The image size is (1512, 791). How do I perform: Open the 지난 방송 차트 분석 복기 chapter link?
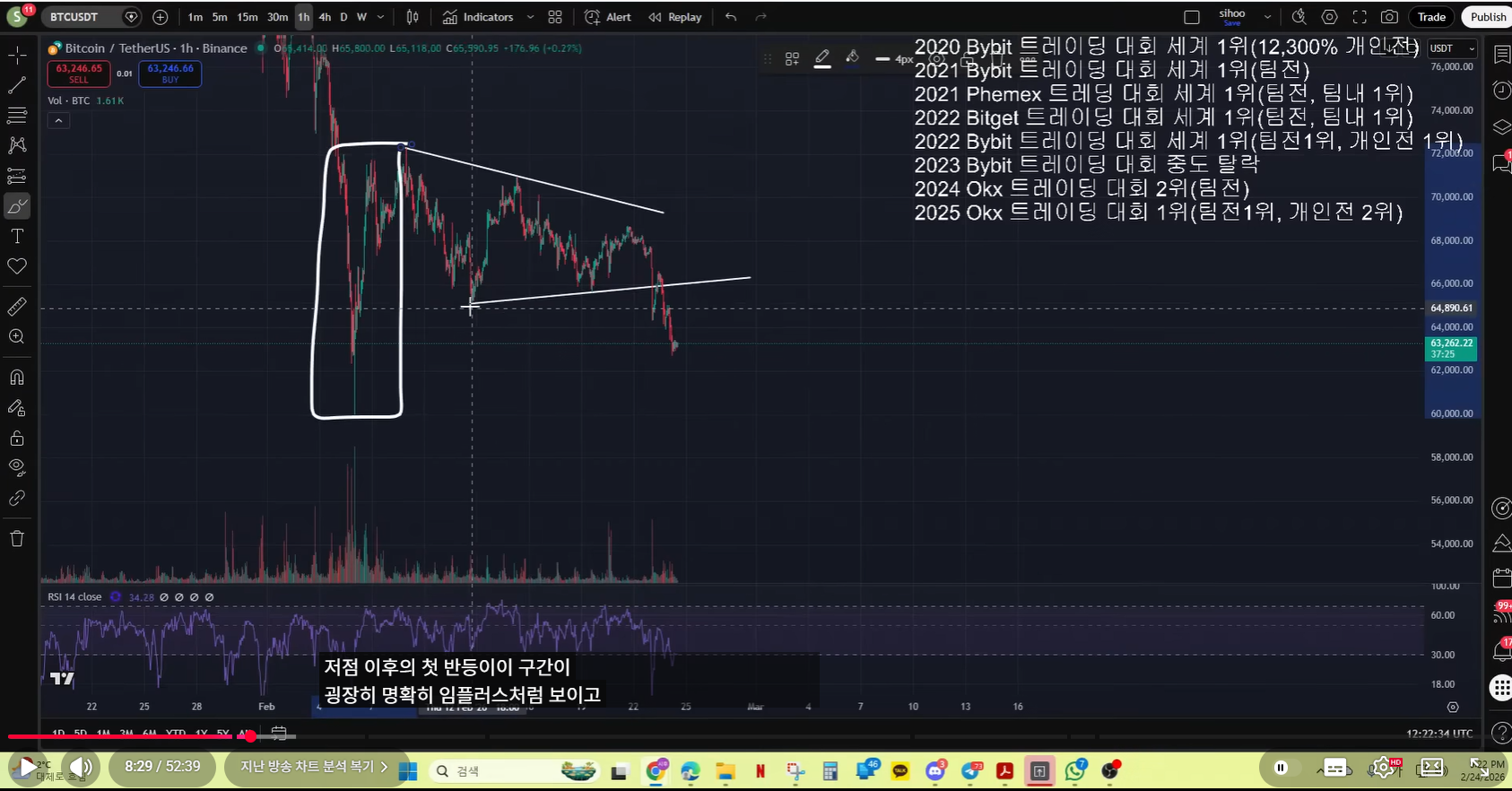point(315,767)
